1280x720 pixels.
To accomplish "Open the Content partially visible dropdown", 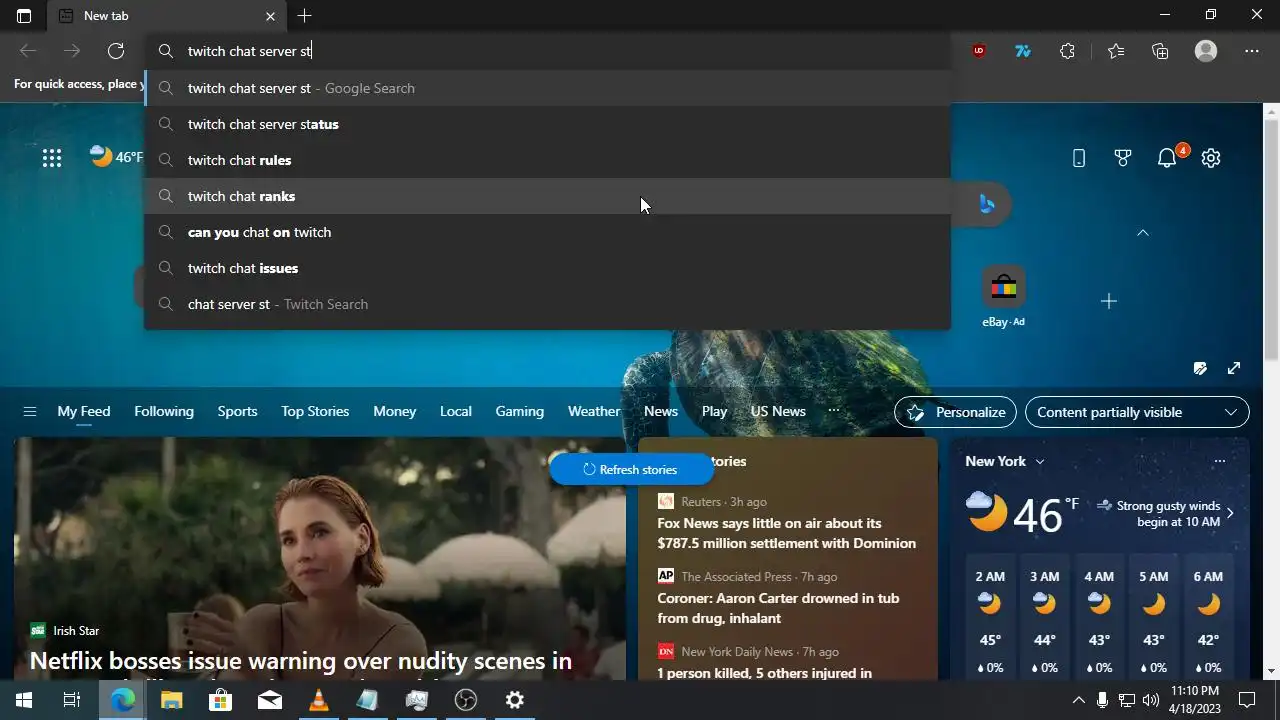I will [1137, 412].
